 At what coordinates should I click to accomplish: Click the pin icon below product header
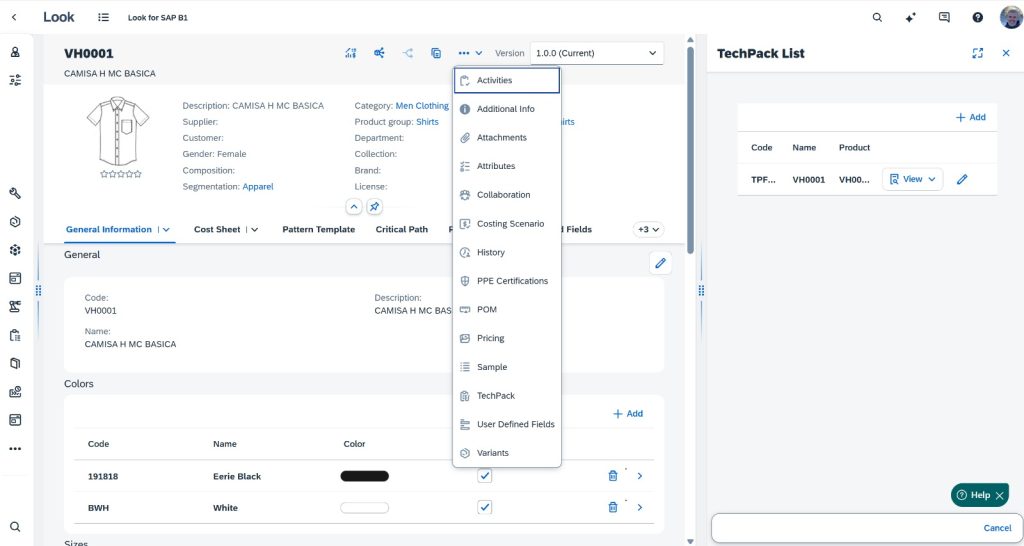pos(374,207)
